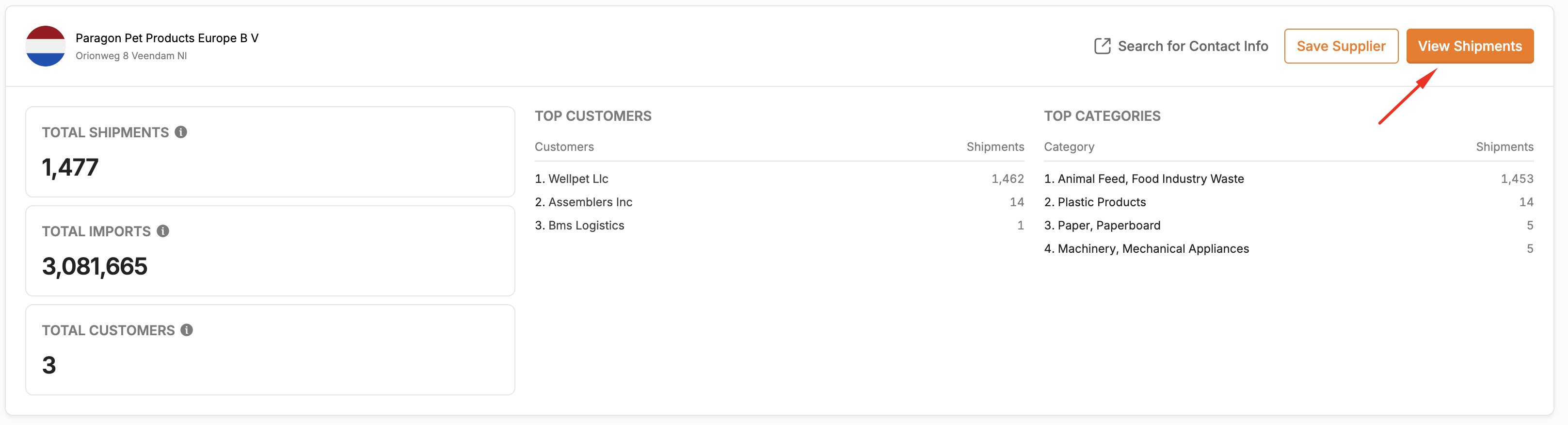
Task: Click the Total Customers card
Action: coord(270,350)
